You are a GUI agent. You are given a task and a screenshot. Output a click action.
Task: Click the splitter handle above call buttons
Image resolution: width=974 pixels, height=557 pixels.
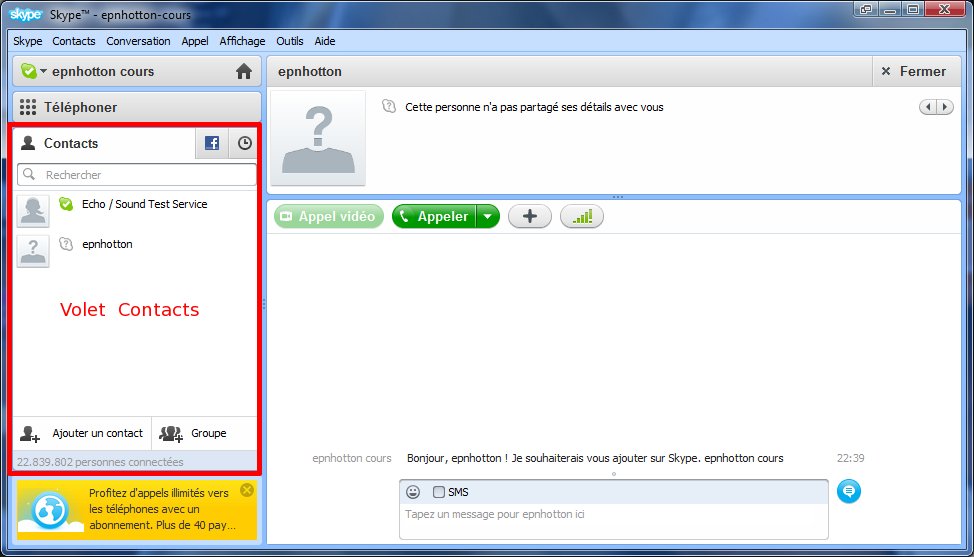pyautogui.click(x=617, y=197)
